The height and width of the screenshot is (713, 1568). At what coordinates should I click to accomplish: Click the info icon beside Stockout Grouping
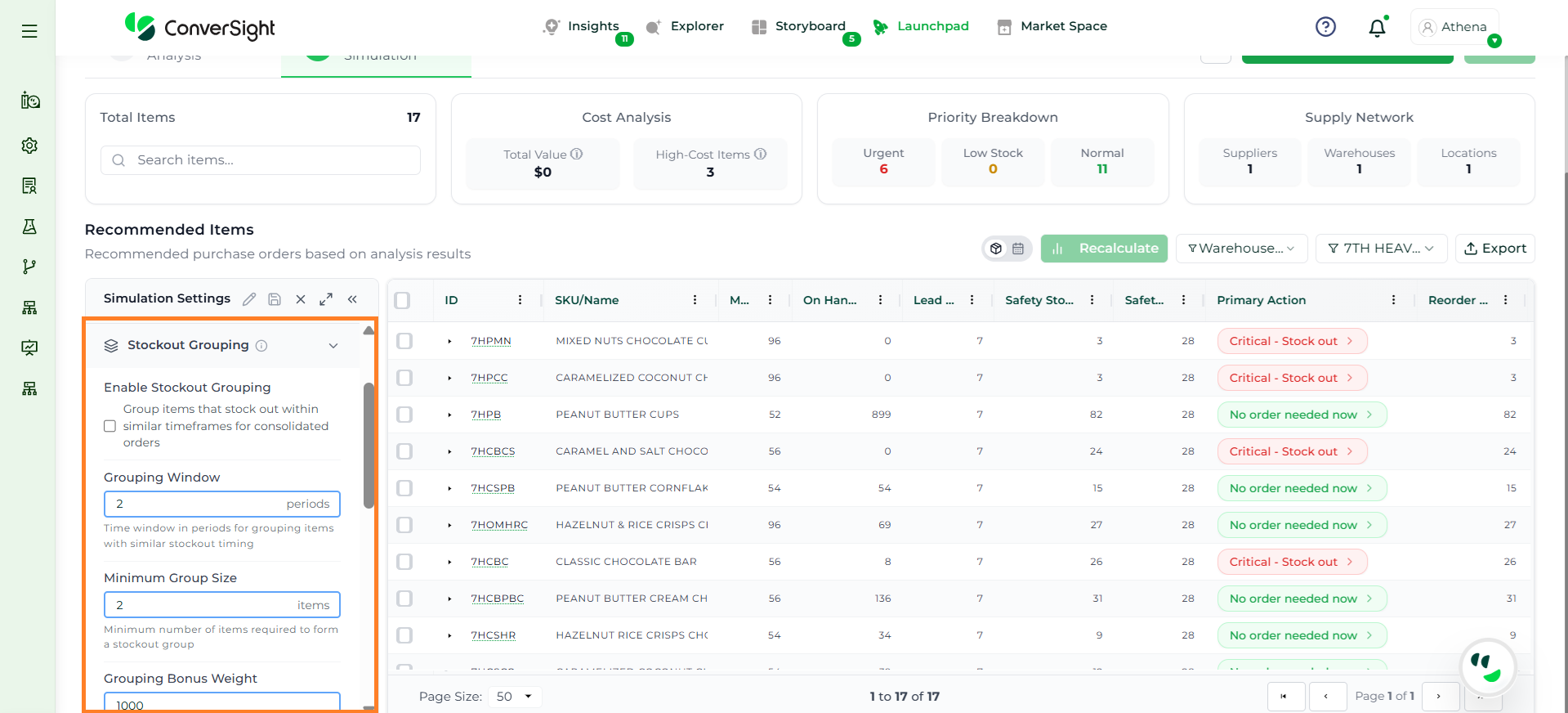pyautogui.click(x=261, y=346)
